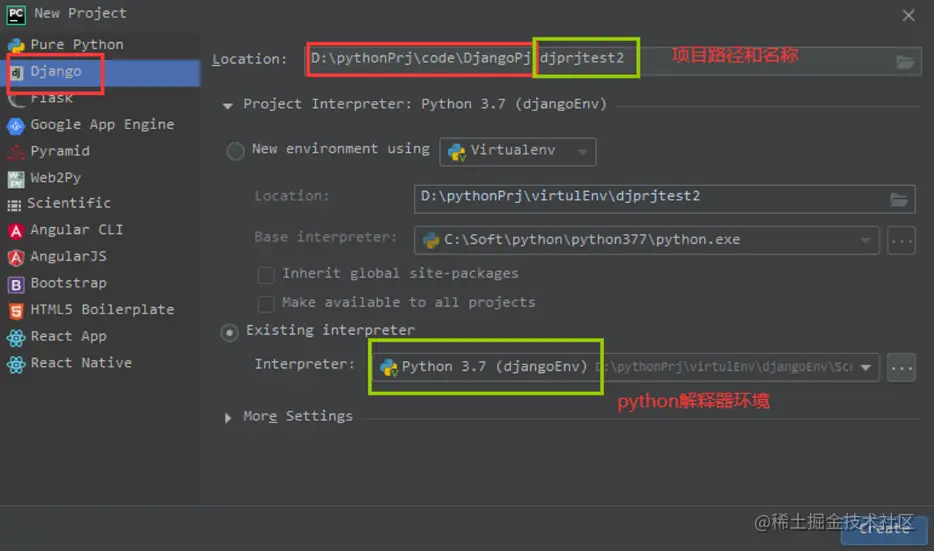Select React Native project type
The width and height of the screenshot is (934, 551).
click(100, 363)
